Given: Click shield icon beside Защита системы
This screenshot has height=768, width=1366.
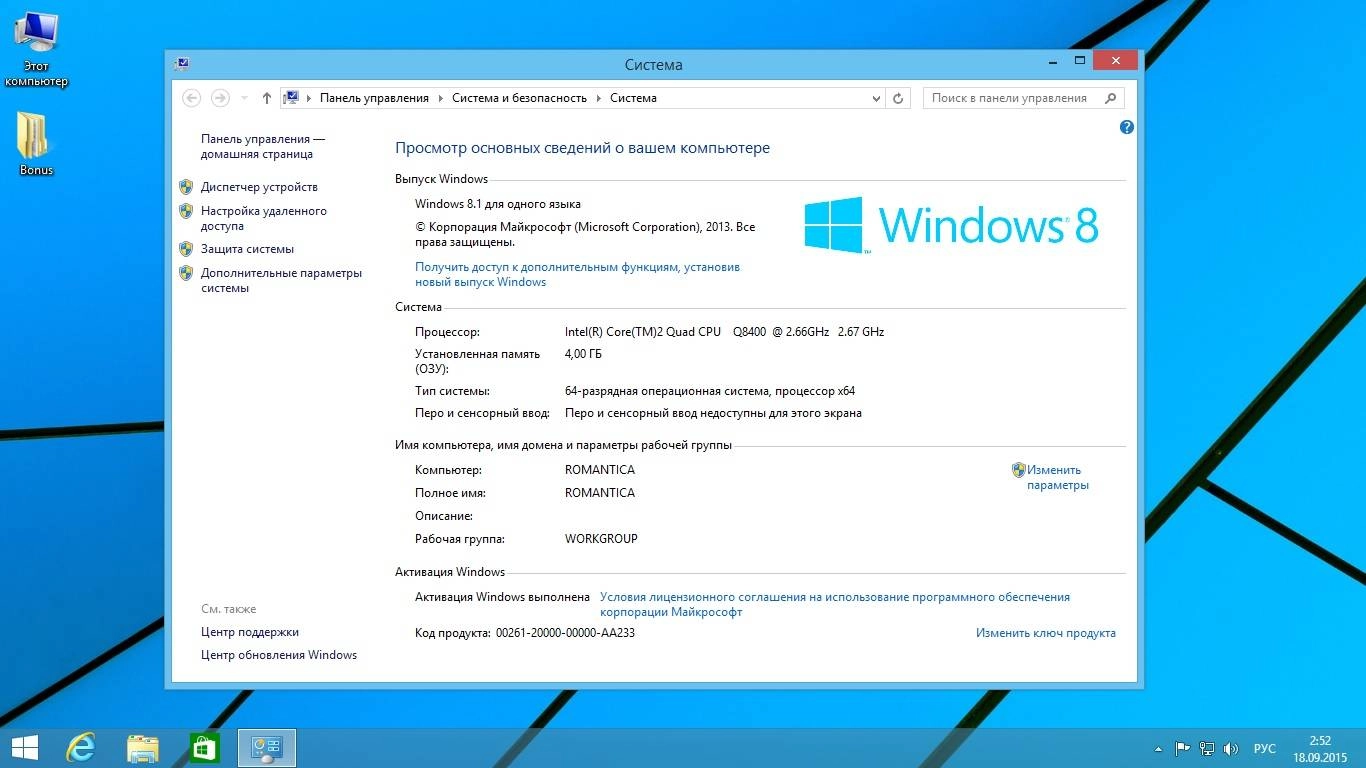Looking at the screenshot, I should [185, 249].
